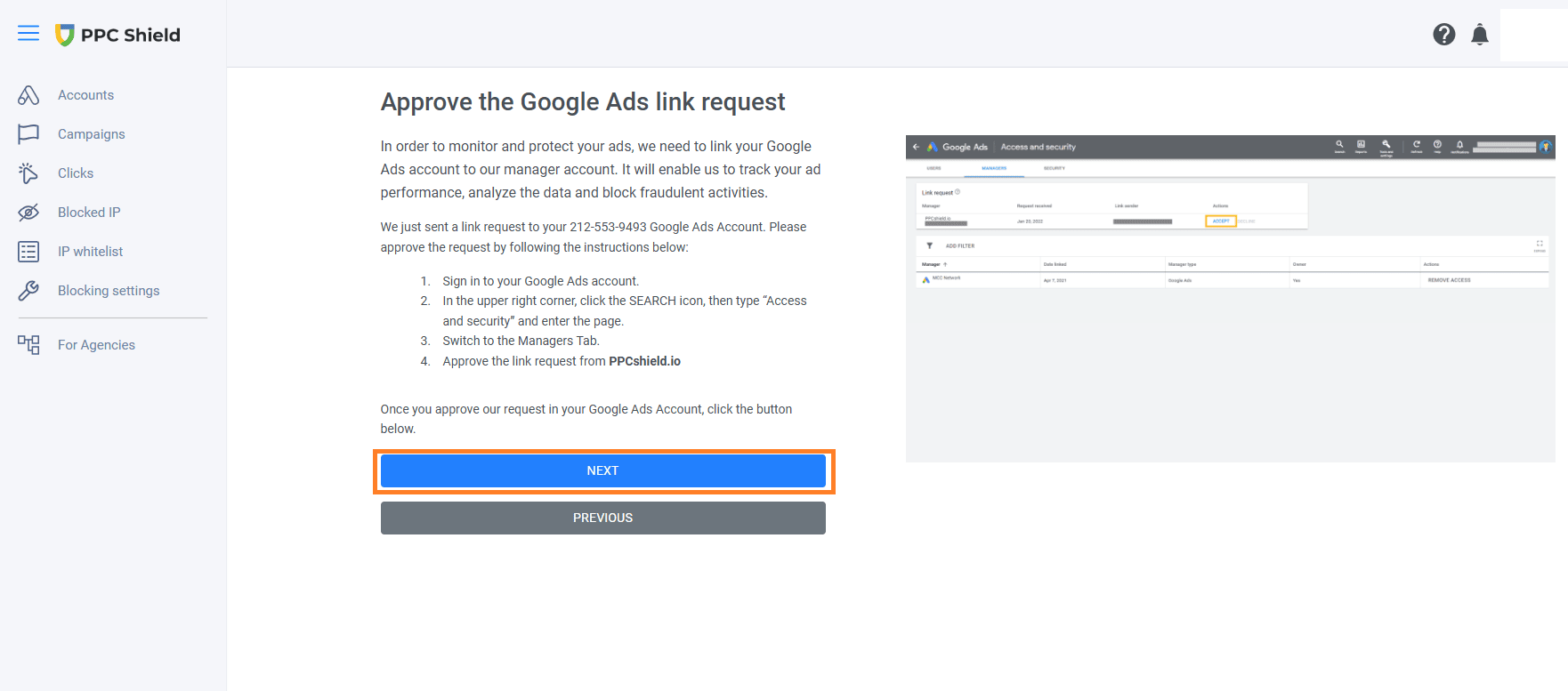Click the Campaigns flag icon
The width and height of the screenshot is (1568, 691).
click(x=28, y=134)
